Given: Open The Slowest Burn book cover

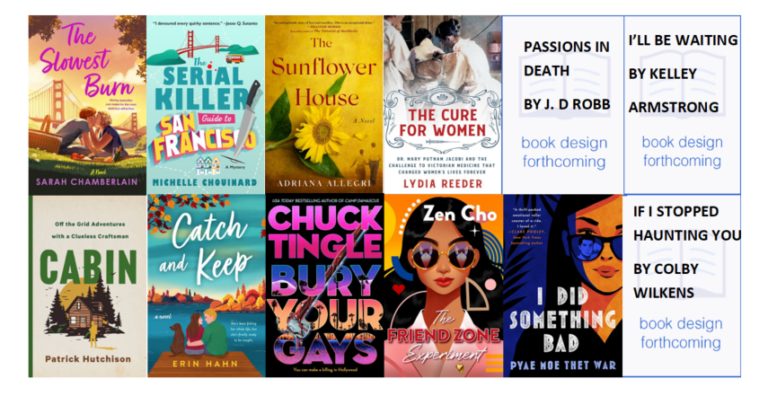Looking at the screenshot, I should click(87, 105).
